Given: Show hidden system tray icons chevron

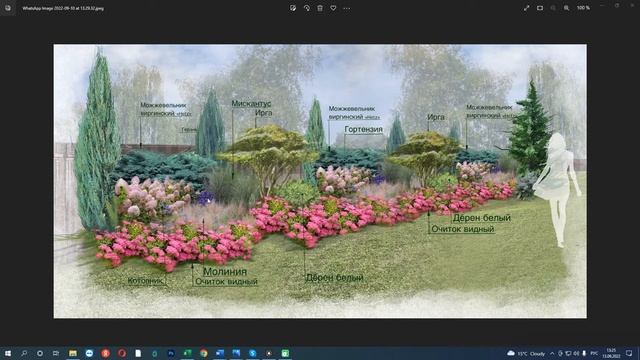Looking at the screenshot, I should (x=552, y=353).
